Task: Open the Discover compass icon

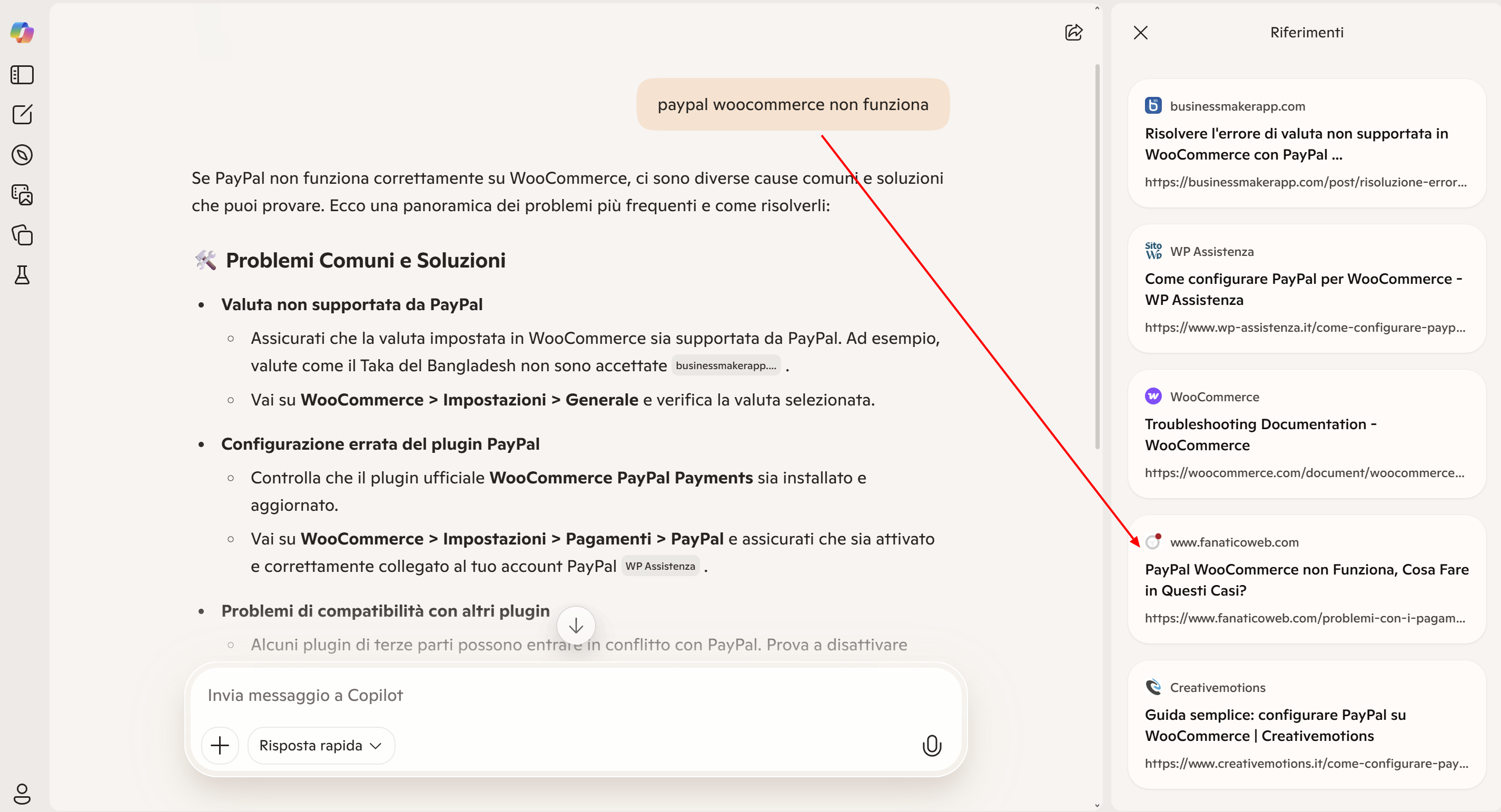Action: click(x=22, y=155)
